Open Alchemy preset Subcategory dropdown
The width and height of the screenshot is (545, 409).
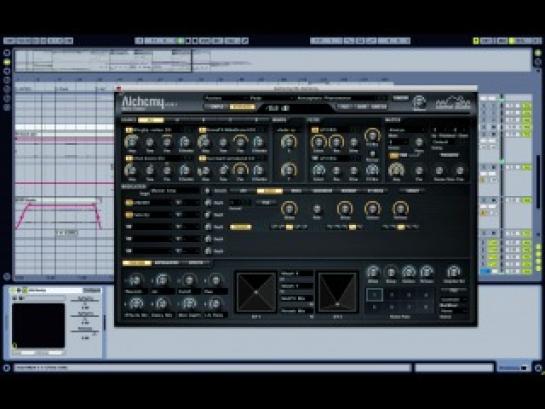click(x=270, y=98)
